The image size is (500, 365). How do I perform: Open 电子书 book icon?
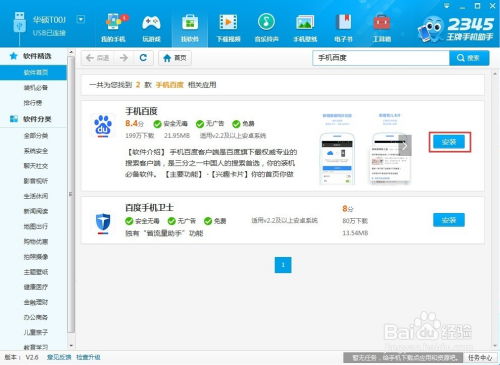[x=343, y=27]
